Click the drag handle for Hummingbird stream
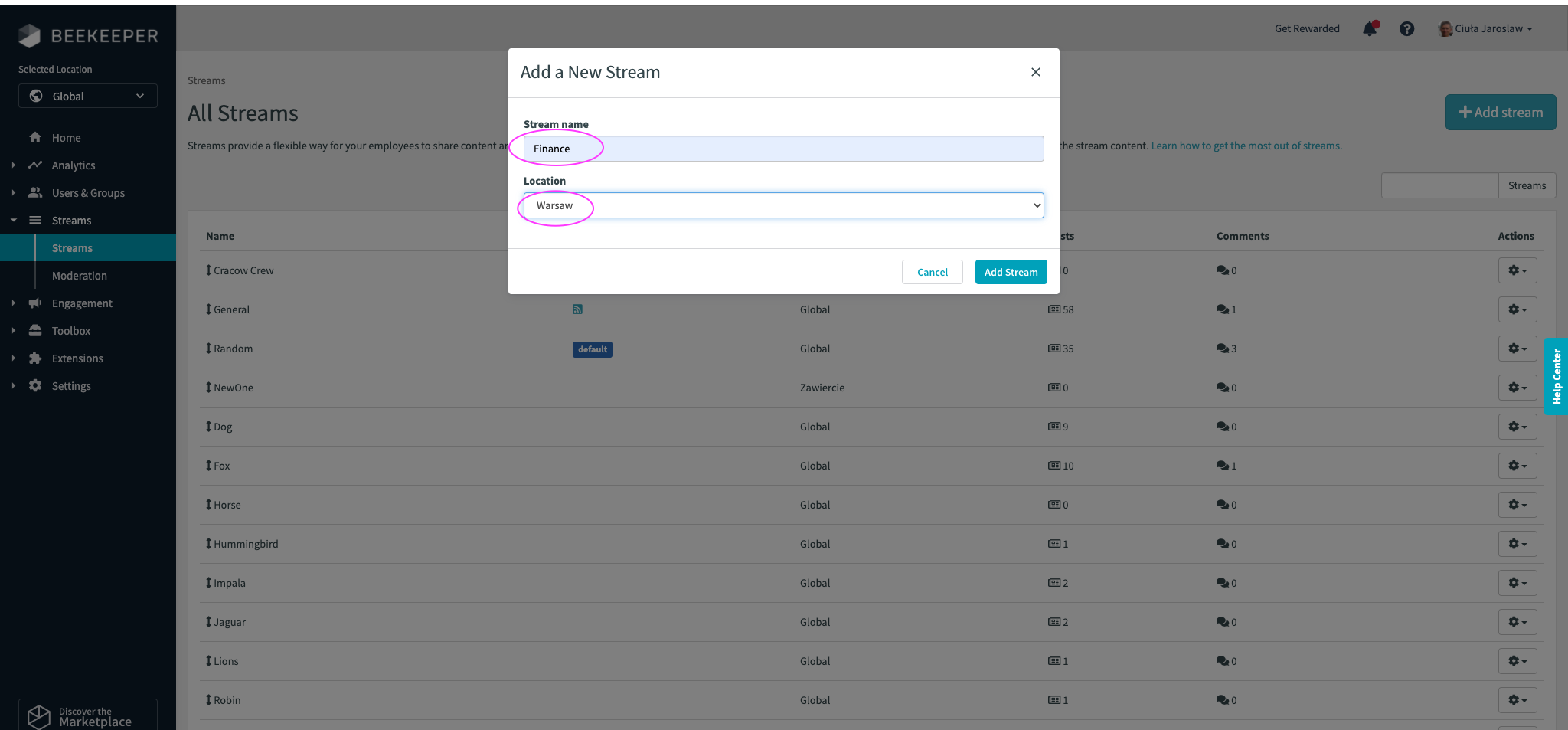This screenshot has width=1568, height=730. [208, 544]
